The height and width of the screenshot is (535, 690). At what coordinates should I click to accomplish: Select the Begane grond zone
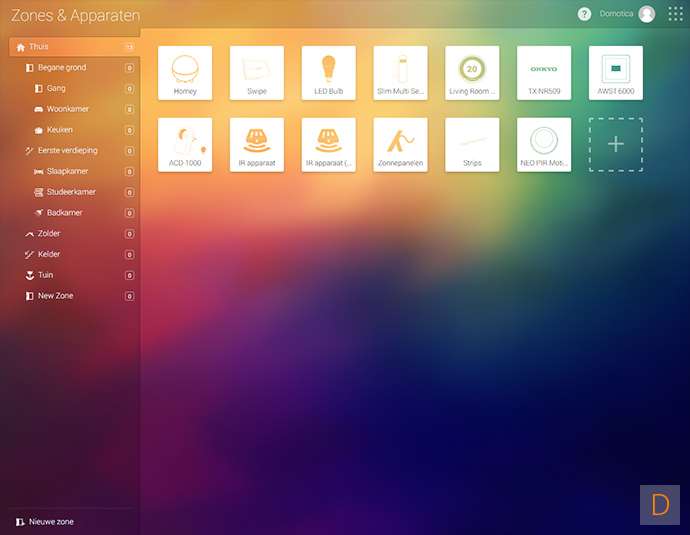click(79, 68)
